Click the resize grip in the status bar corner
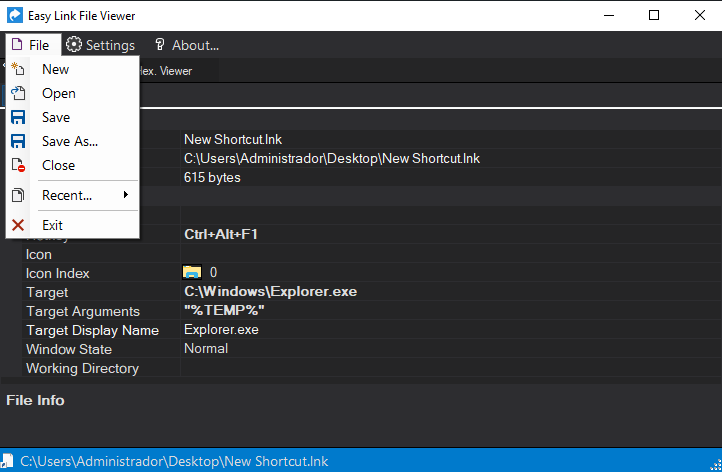 click(715, 465)
